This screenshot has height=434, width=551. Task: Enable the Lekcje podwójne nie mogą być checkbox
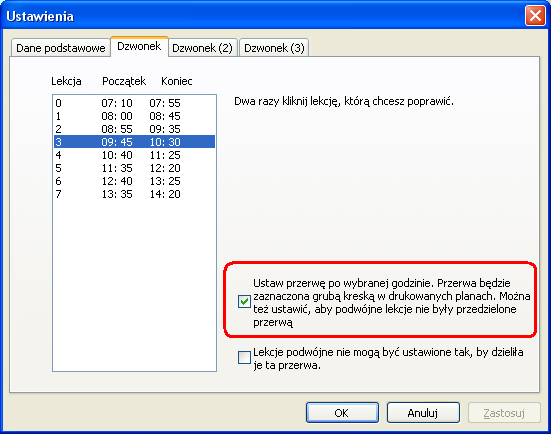tap(244, 357)
